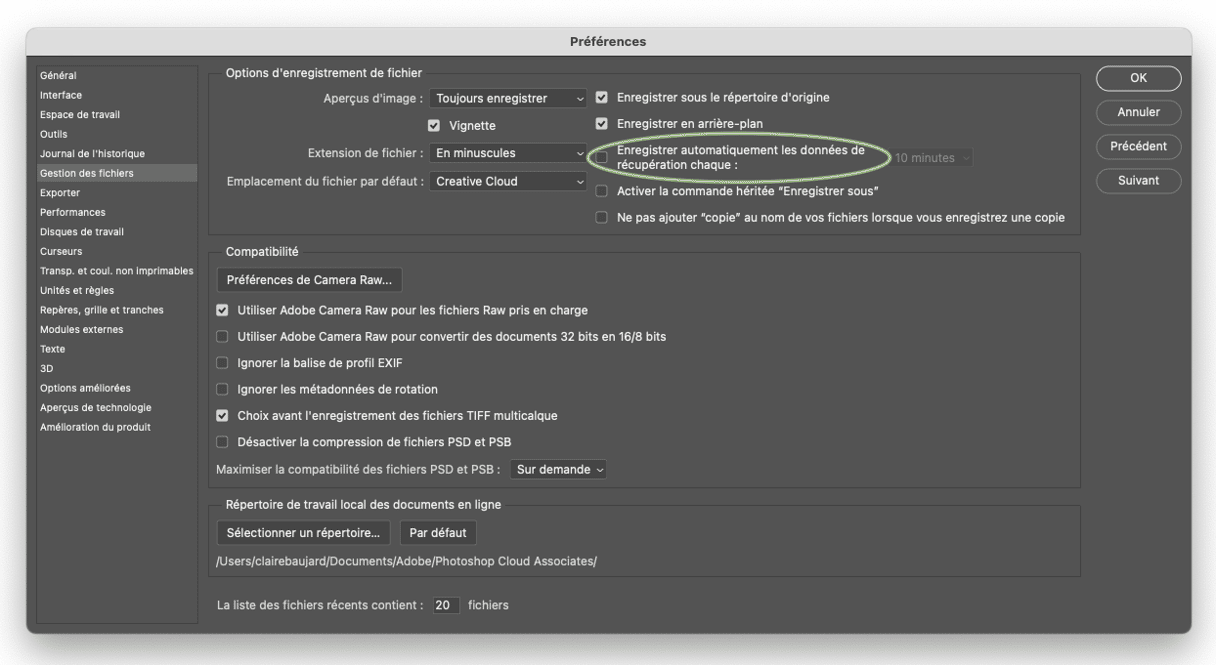Screen dimensions: 1216x665
Task: Switch to the Interface preferences category
Action: [61, 95]
